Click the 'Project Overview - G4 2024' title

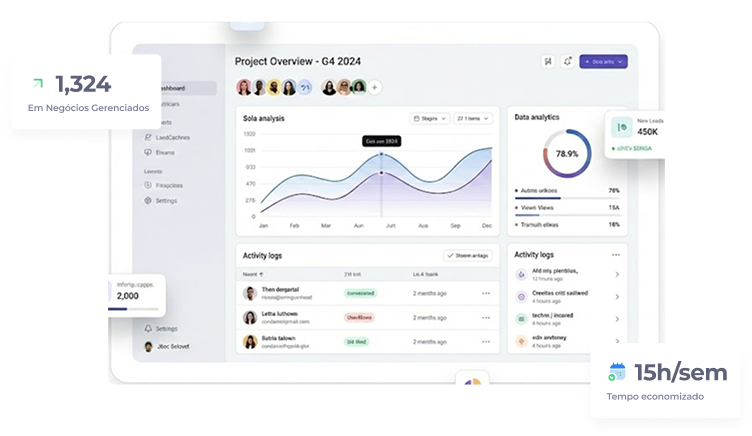(298, 61)
